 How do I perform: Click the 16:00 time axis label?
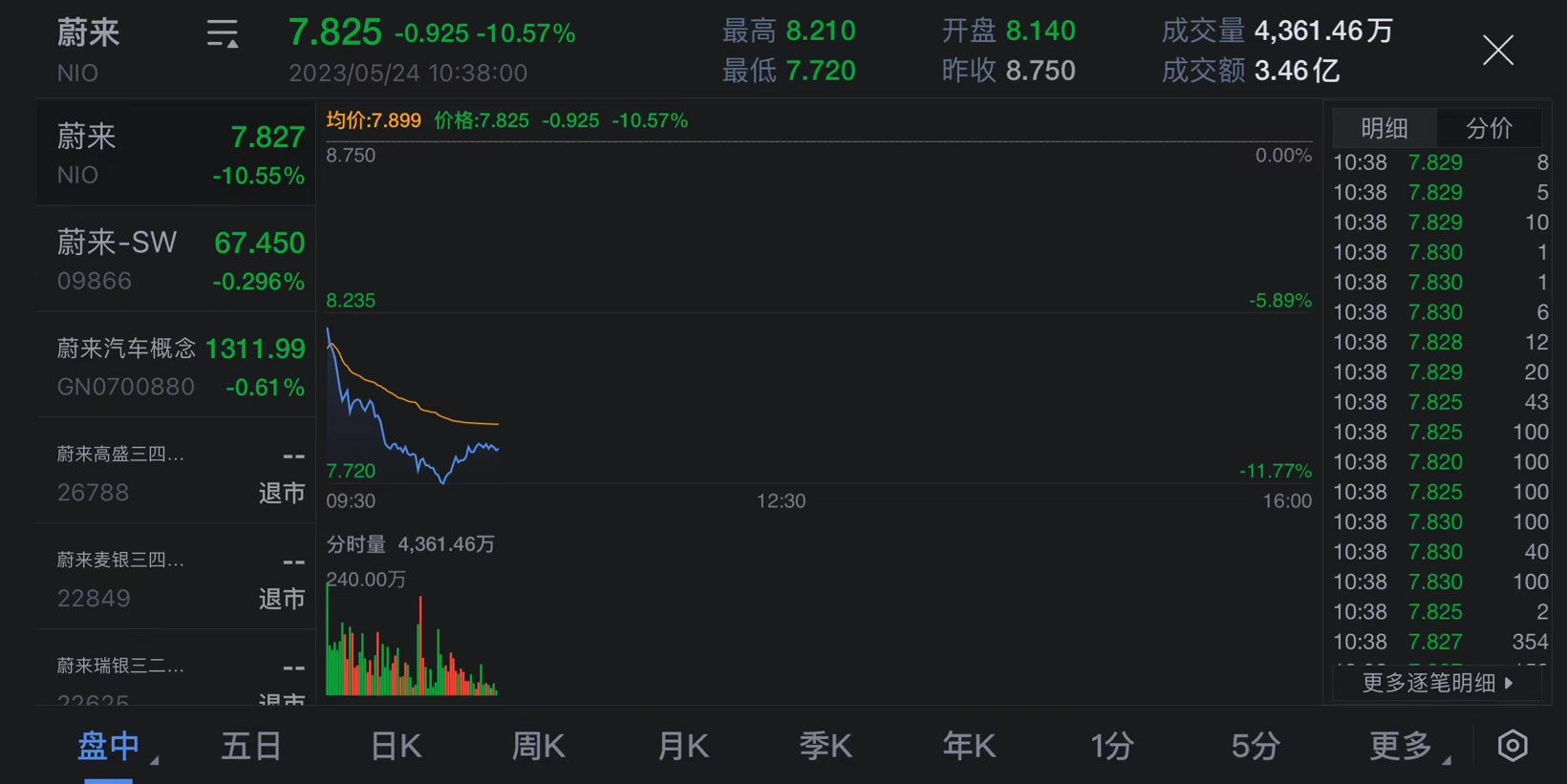pyautogui.click(x=1287, y=501)
